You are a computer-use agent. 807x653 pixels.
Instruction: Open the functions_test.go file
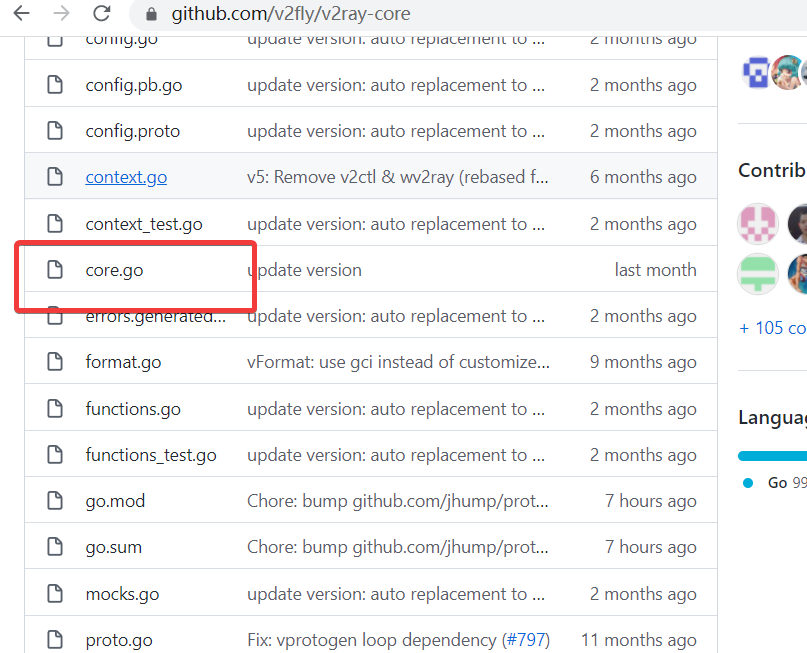(151, 455)
